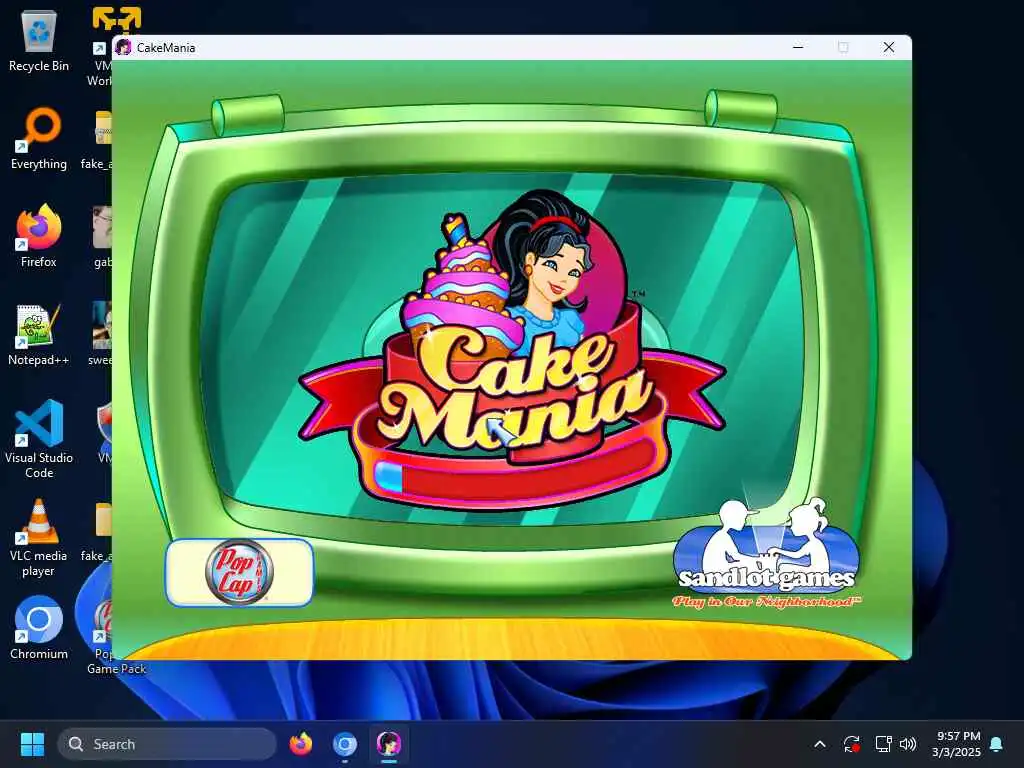Open the network tray icon

point(883,744)
